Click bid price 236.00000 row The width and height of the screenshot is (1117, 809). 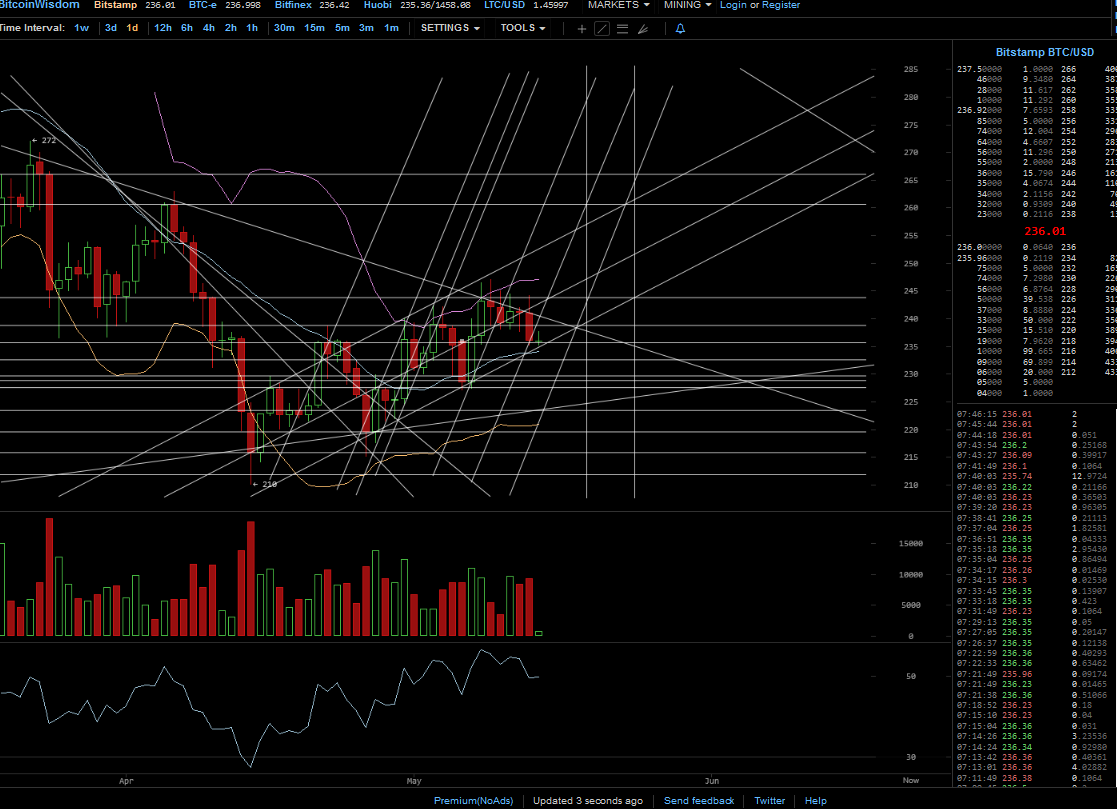click(1035, 247)
